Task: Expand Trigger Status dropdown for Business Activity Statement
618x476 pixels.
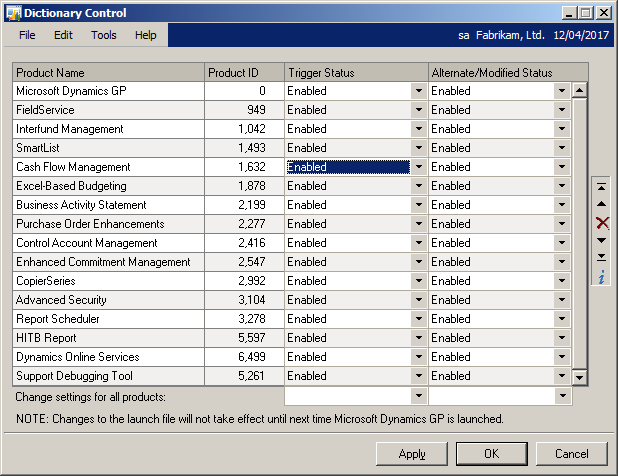Action: point(419,205)
